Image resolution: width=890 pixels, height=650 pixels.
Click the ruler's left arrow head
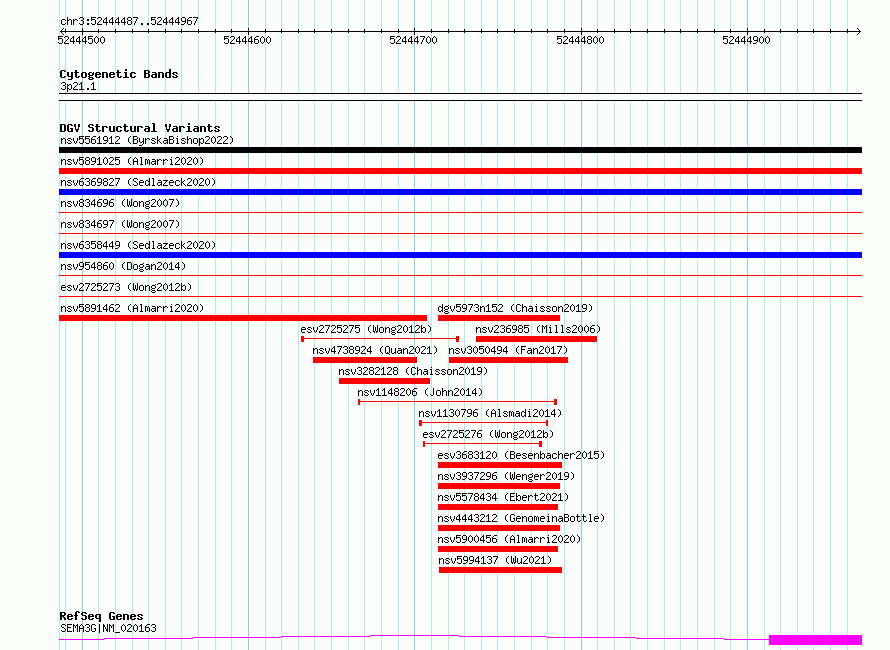coord(62,31)
